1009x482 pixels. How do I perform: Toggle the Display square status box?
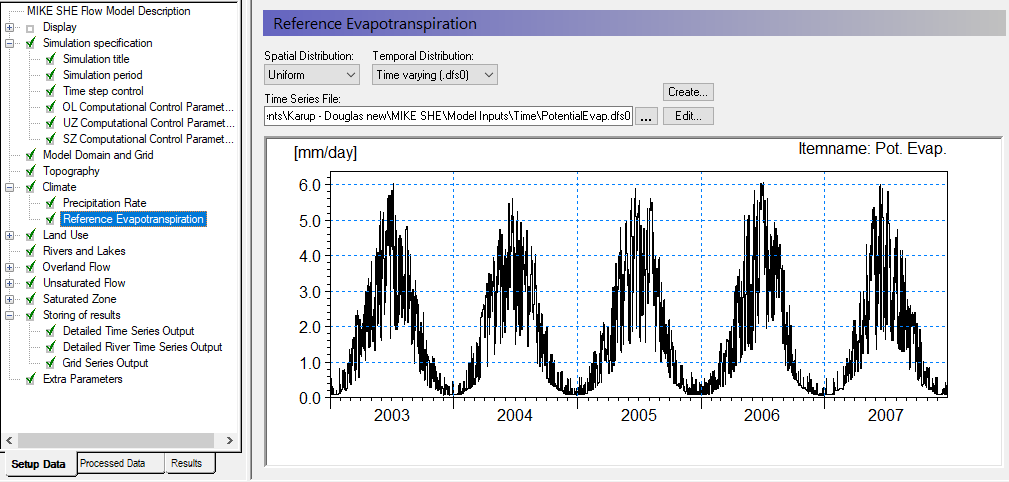[30, 28]
